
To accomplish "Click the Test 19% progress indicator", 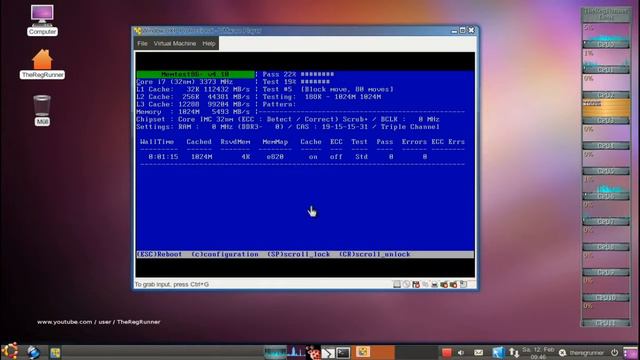I will 296,82.
